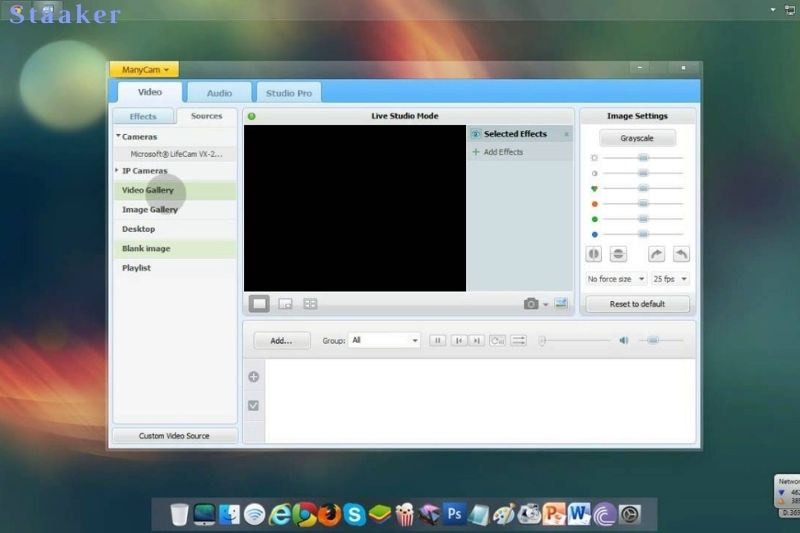Close the Selected Effects panel
This screenshot has width=800, height=533.
(x=566, y=135)
